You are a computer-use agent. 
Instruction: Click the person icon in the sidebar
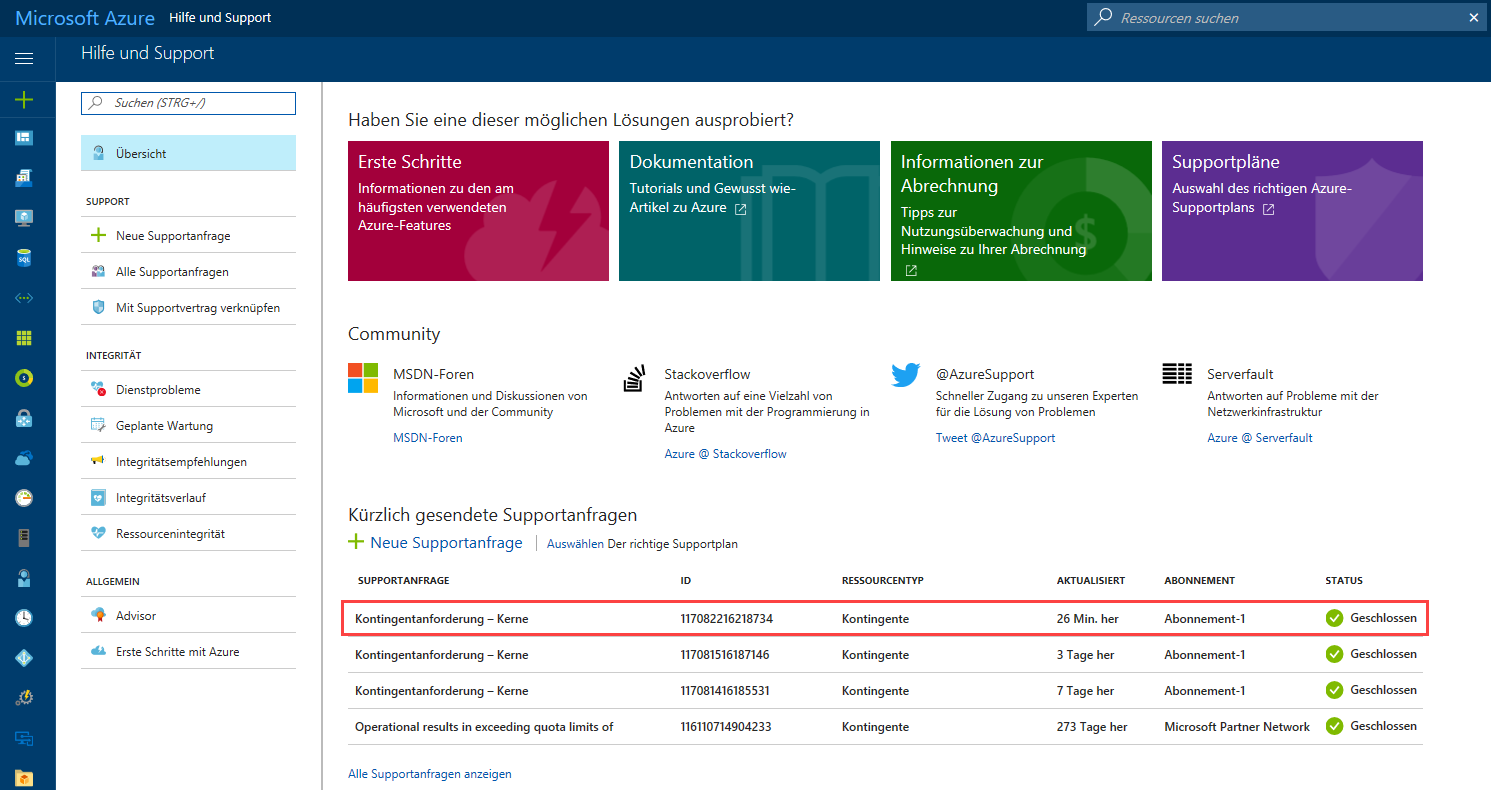click(x=24, y=578)
